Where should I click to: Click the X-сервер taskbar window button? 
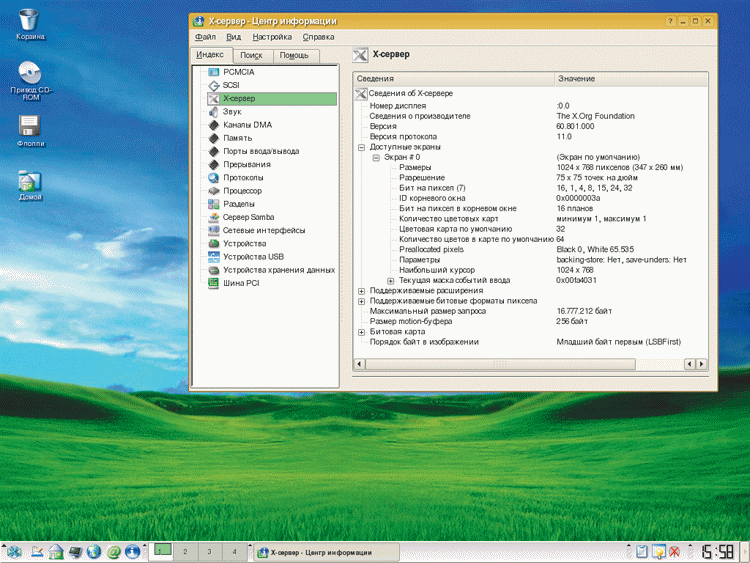tap(326, 552)
